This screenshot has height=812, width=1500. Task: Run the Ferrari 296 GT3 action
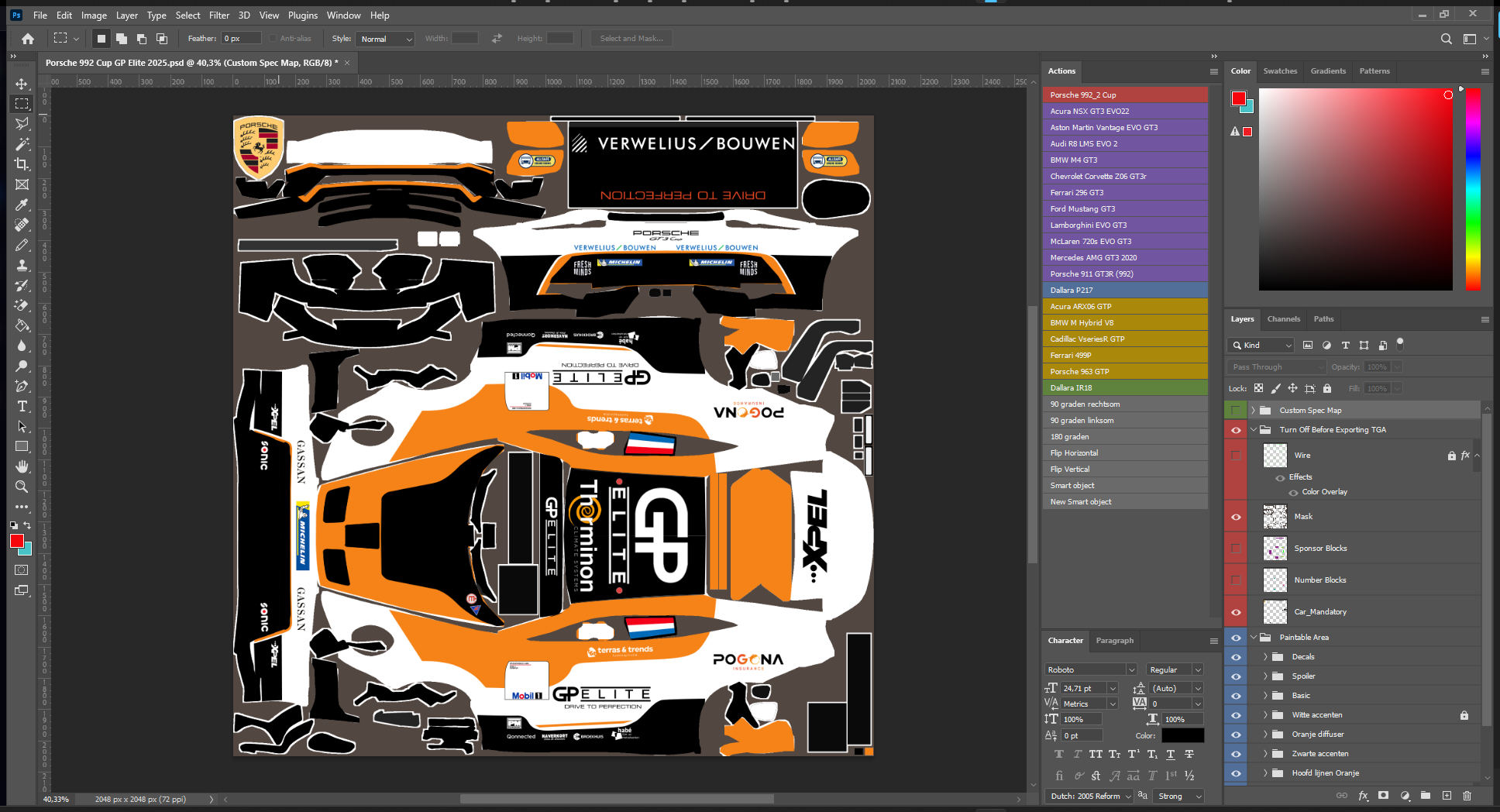point(1125,192)
